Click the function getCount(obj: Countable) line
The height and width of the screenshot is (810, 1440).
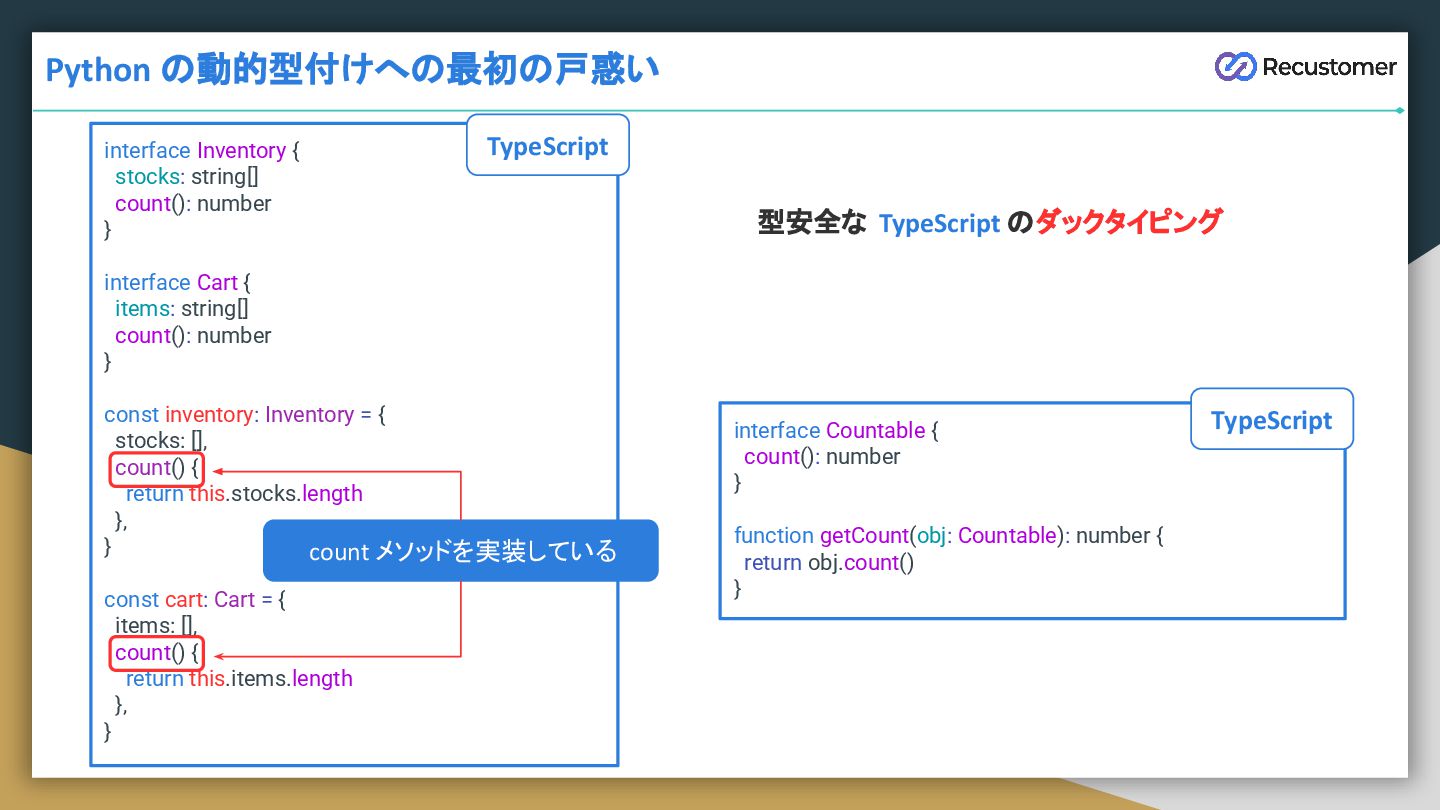tap(949, 536)
